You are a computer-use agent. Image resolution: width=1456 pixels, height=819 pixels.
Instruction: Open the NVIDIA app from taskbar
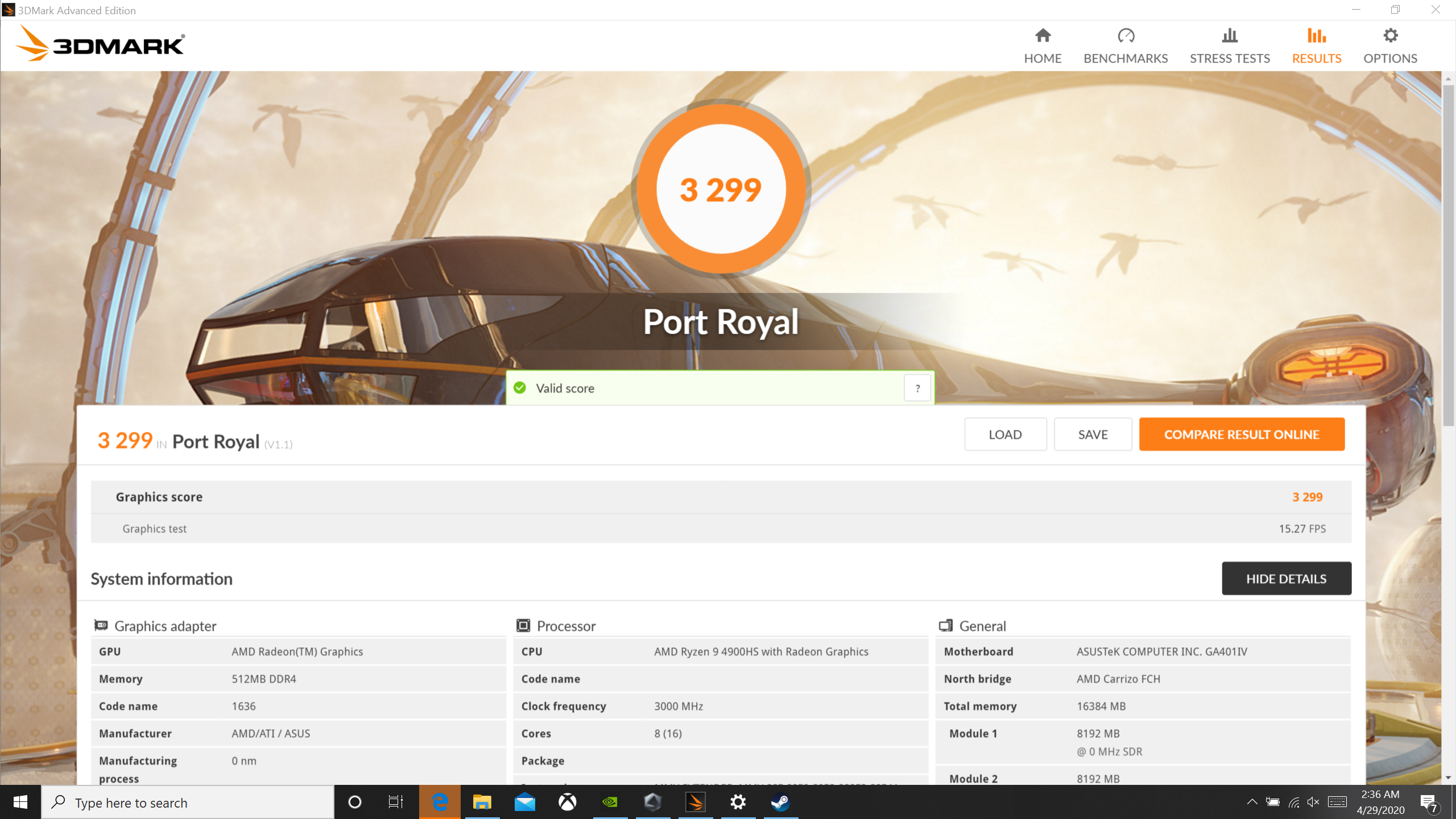610,803
